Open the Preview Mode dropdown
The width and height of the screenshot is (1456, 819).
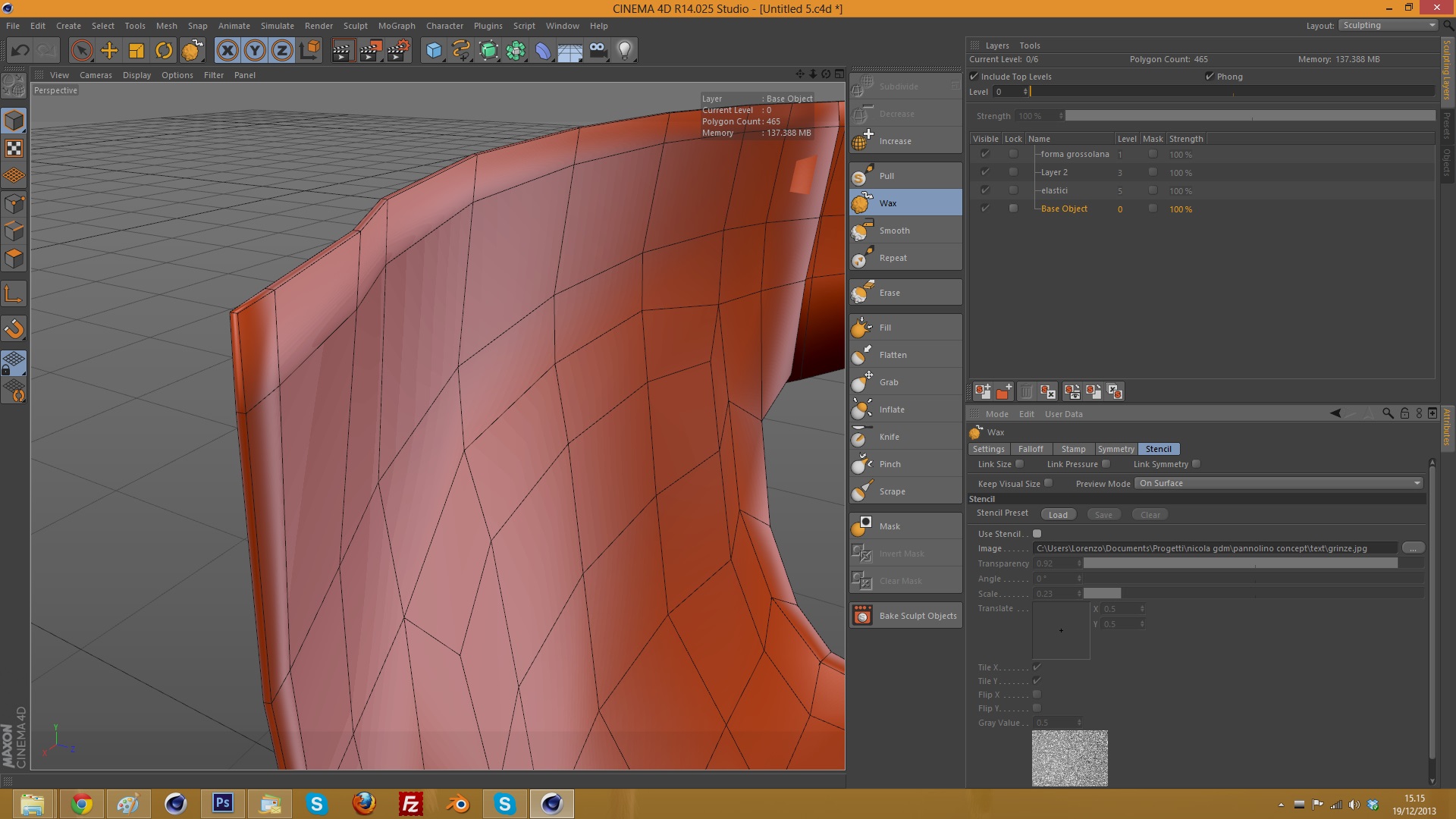(1279, 483)
